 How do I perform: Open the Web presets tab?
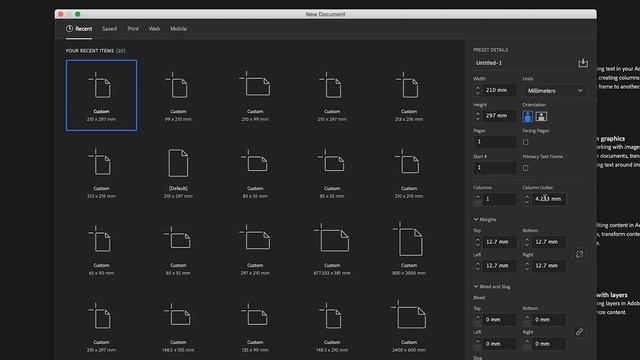154,29
